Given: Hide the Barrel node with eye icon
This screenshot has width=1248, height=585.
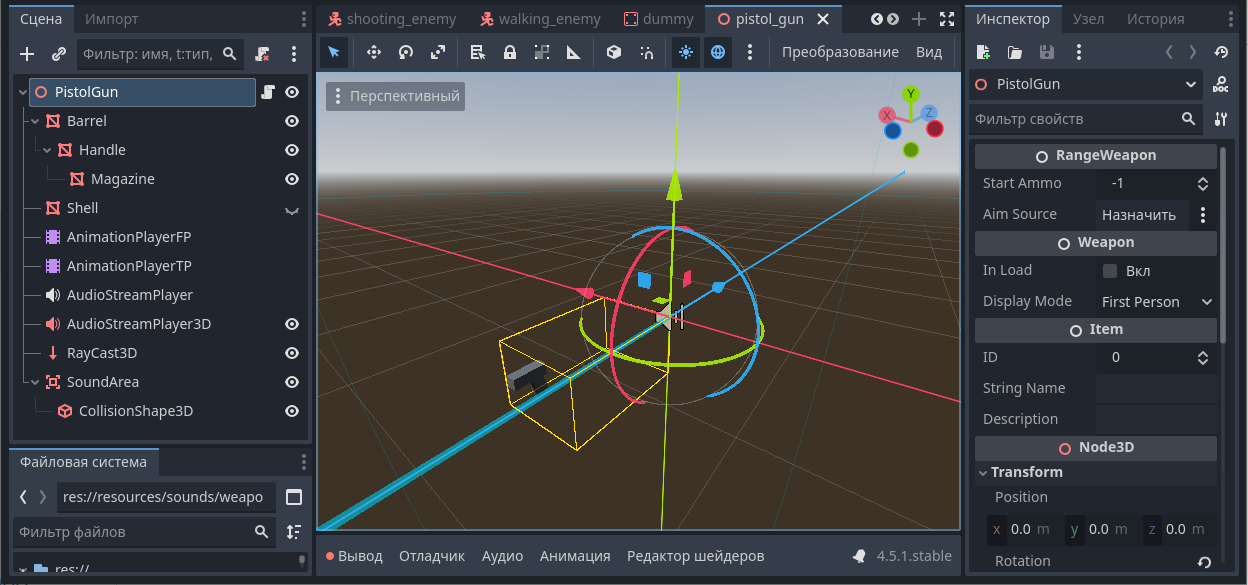Looking at the screenshot, I should 292,121.
